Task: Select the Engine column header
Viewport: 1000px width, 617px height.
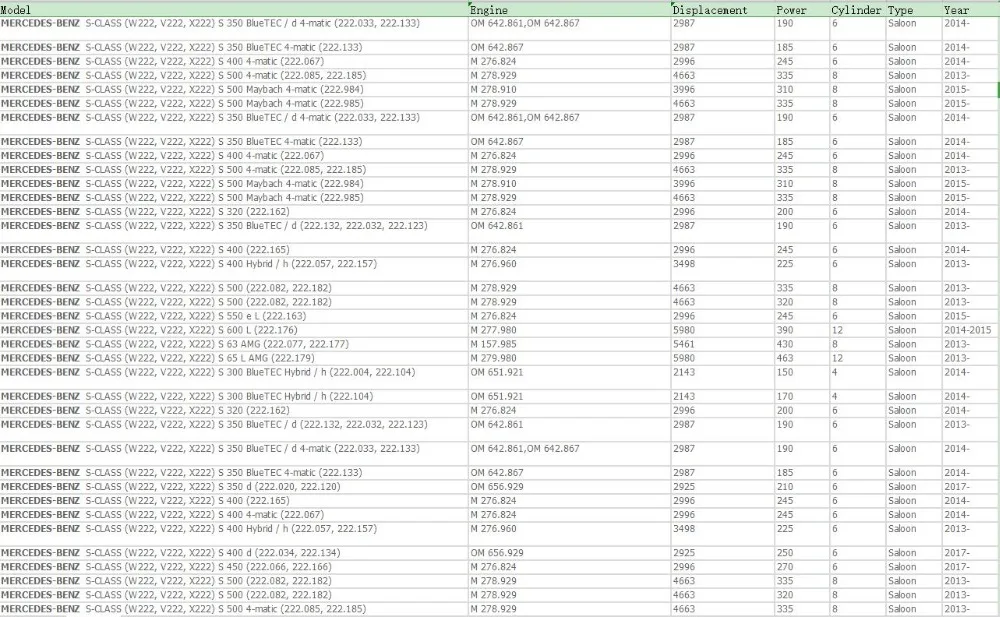Action: pos(570,10)
